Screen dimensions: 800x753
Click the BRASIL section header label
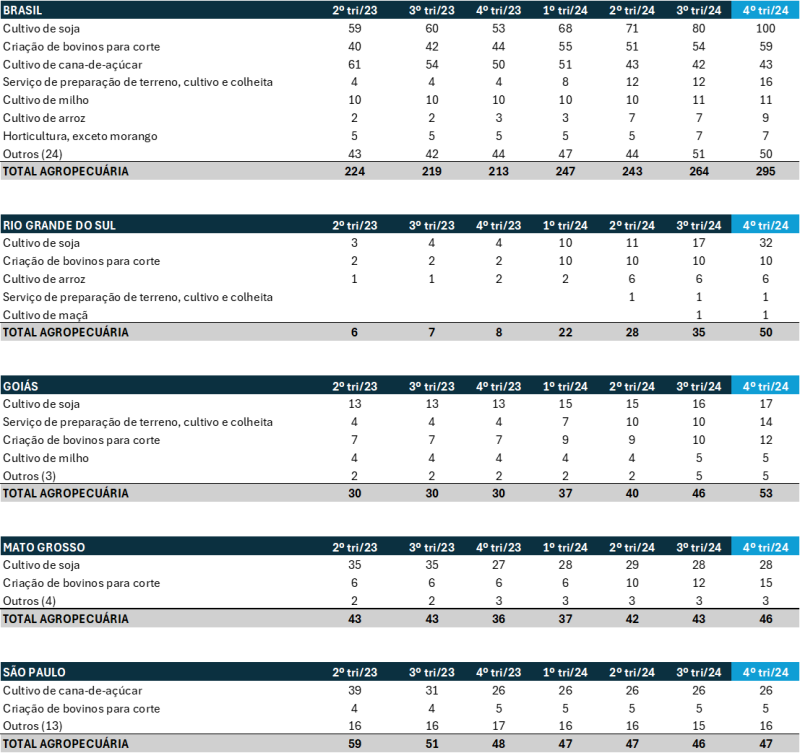(x=22, y=10)
